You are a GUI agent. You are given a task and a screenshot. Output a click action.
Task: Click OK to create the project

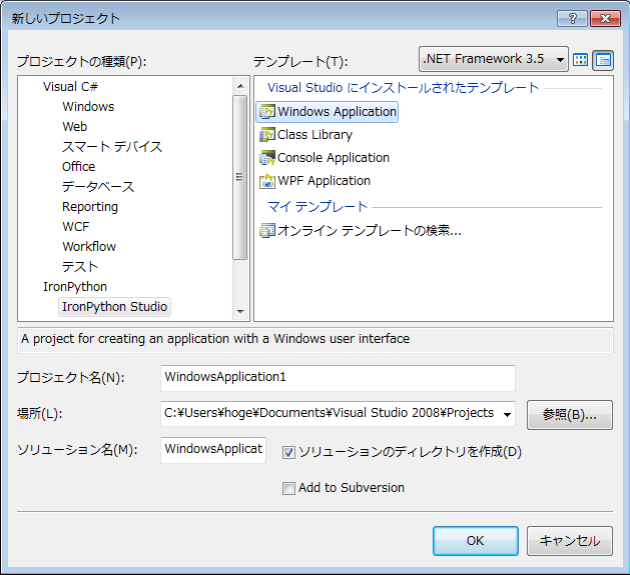pyautogui.click(x=475, y=541)
